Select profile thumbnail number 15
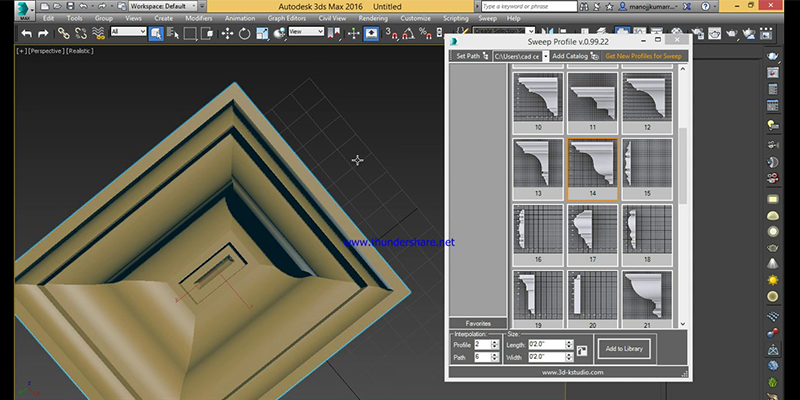Viewport: 800px width, 400px height. (x=647, y=169)
